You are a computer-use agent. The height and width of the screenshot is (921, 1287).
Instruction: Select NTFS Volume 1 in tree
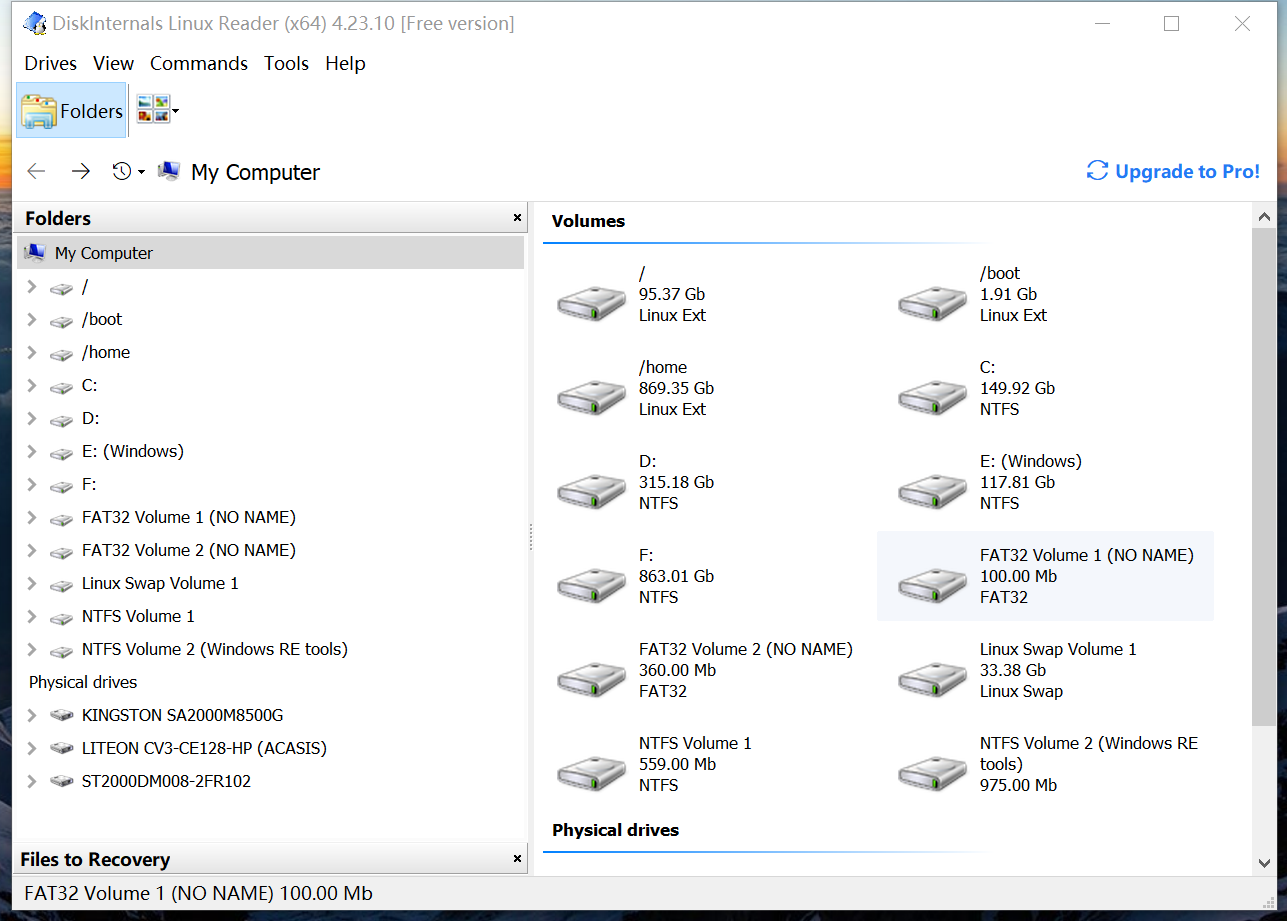[x=138, y=616]
